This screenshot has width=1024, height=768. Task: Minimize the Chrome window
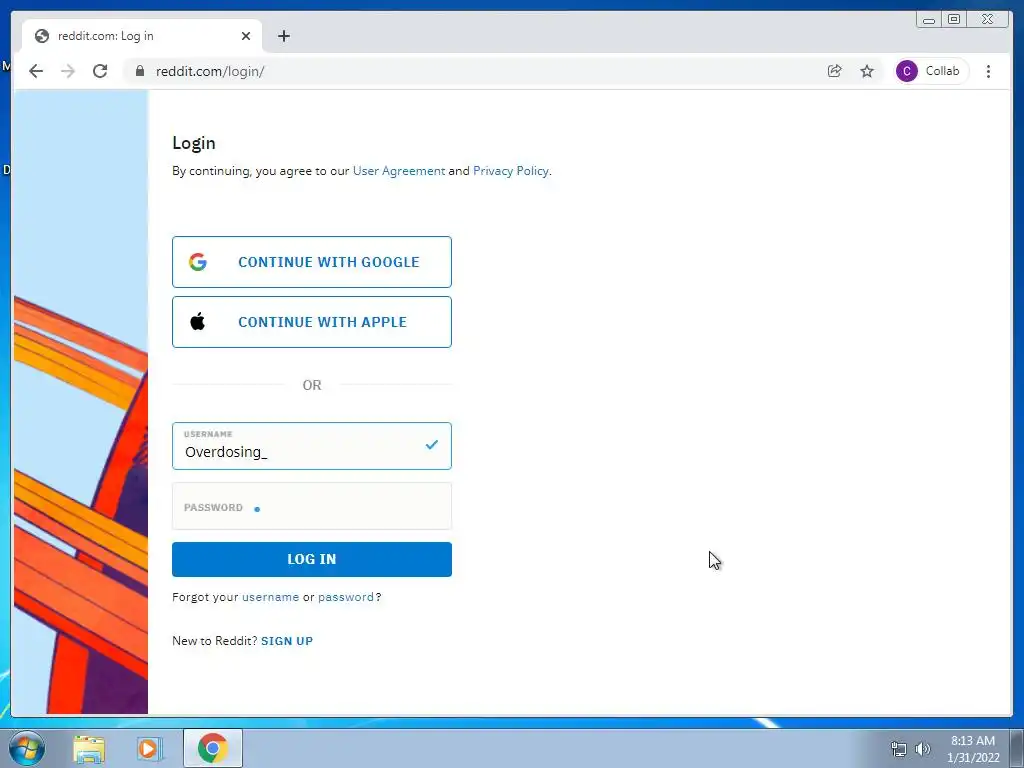[x=929, y=20]
